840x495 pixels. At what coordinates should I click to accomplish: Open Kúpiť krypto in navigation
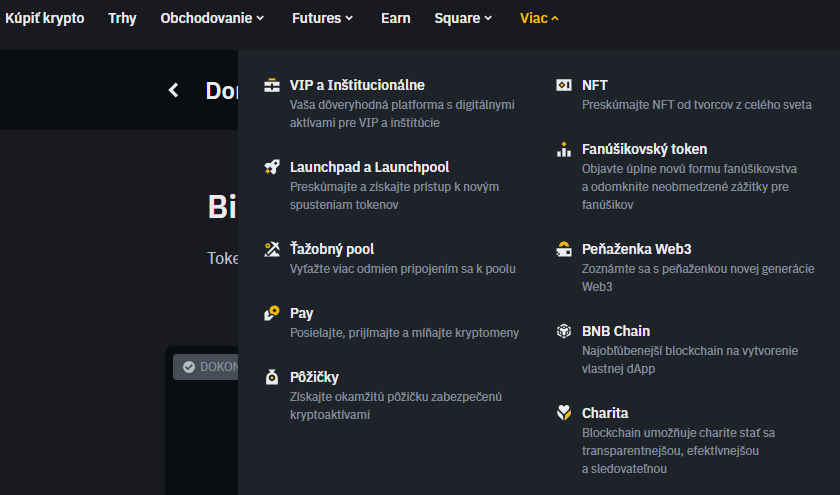45,18
